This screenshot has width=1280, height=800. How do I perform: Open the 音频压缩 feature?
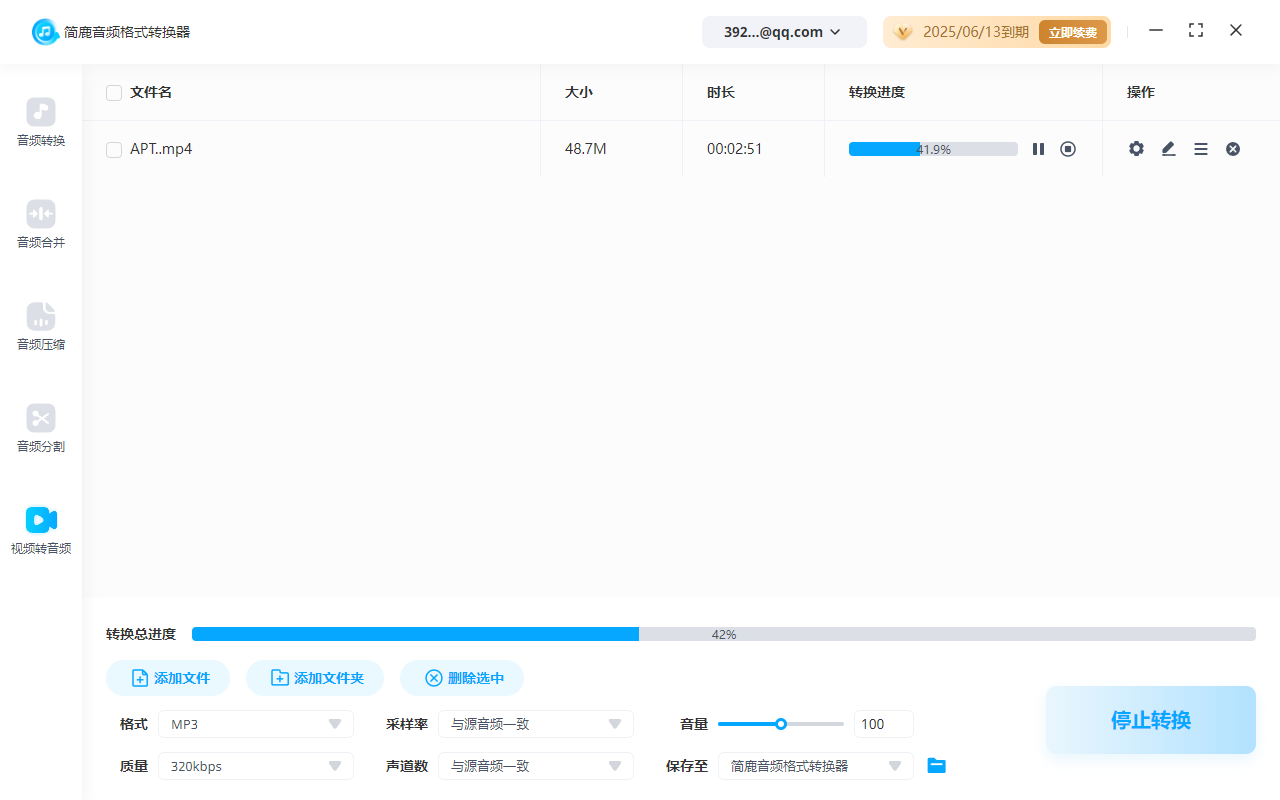(40, 326)
